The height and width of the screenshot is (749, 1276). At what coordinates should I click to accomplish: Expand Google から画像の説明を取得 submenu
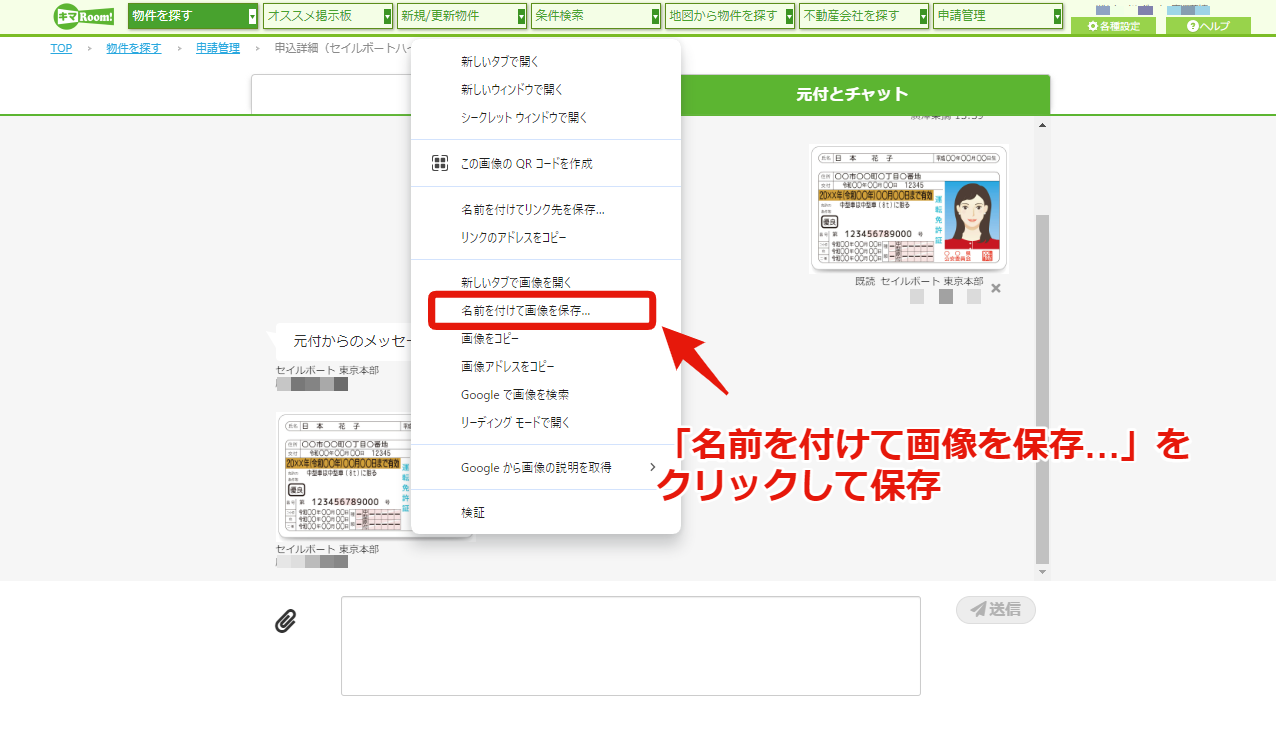[x=546, y=467]
